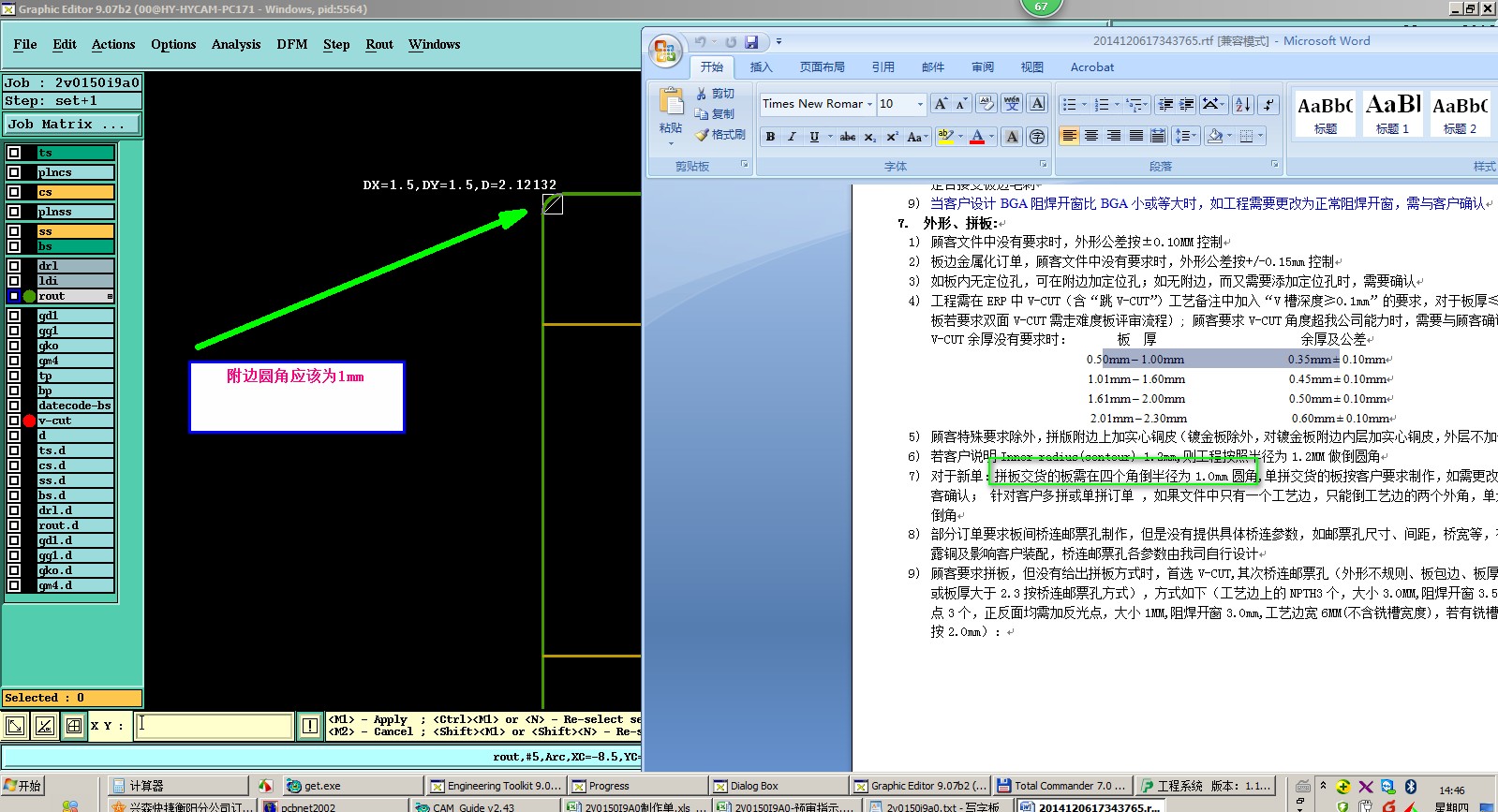Align text right in Word
The image size is (1498, 812).
coord(1114,136)
